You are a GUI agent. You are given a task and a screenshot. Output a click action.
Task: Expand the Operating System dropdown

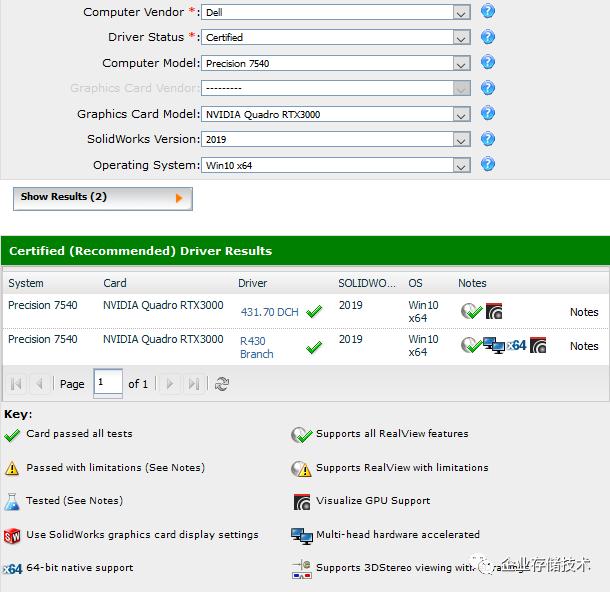[x=461, y=166]
